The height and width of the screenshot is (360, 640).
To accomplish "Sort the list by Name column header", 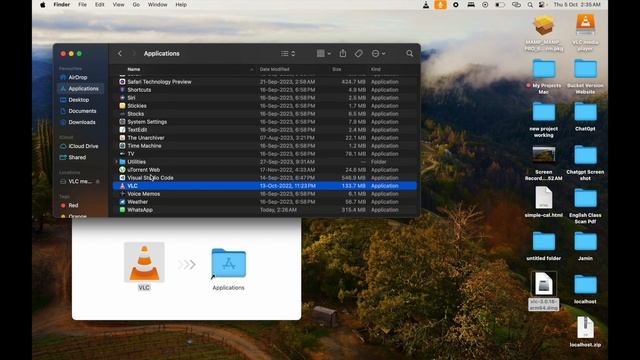I will 134,69.
